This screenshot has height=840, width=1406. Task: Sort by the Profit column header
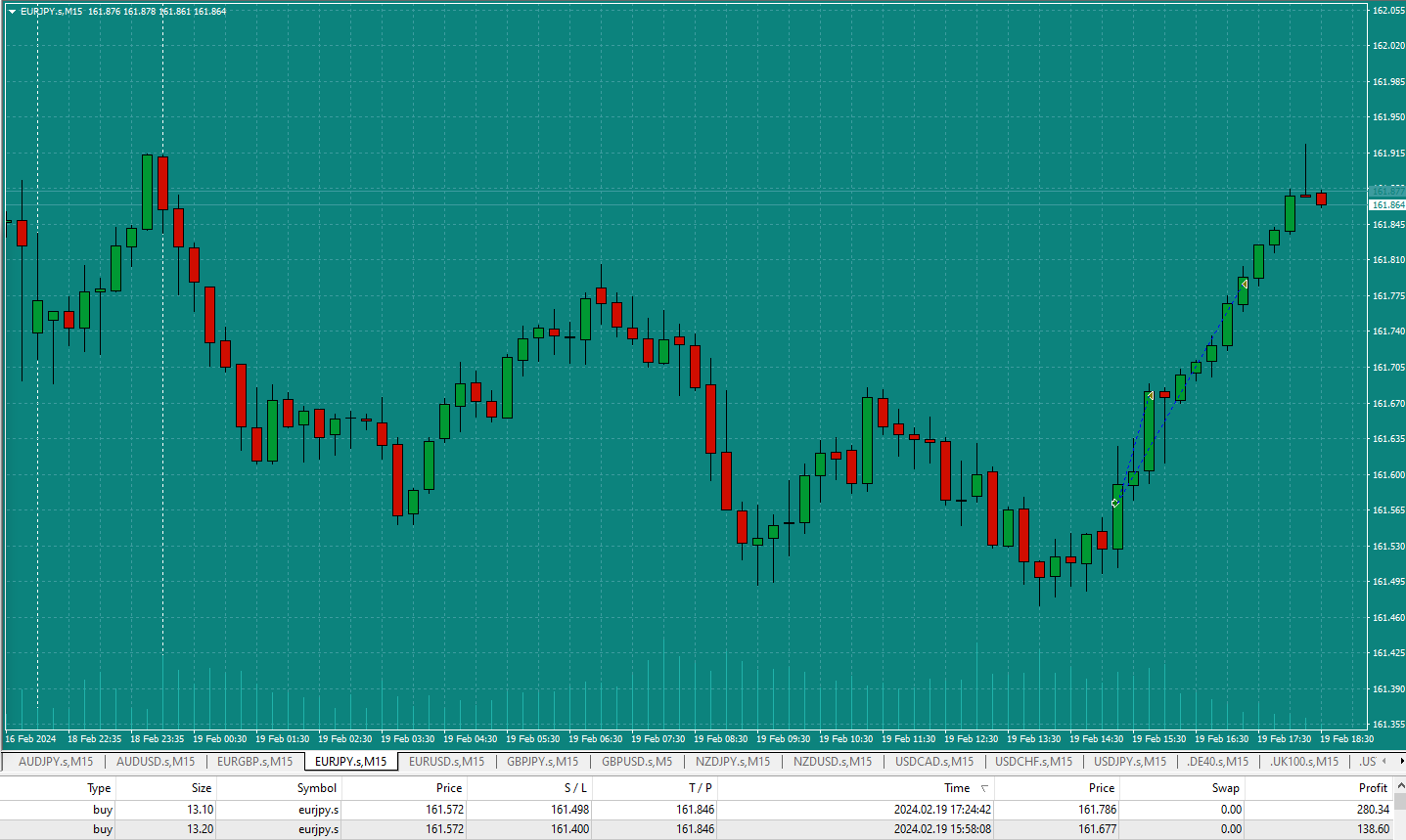click(x=1373, y=788)
